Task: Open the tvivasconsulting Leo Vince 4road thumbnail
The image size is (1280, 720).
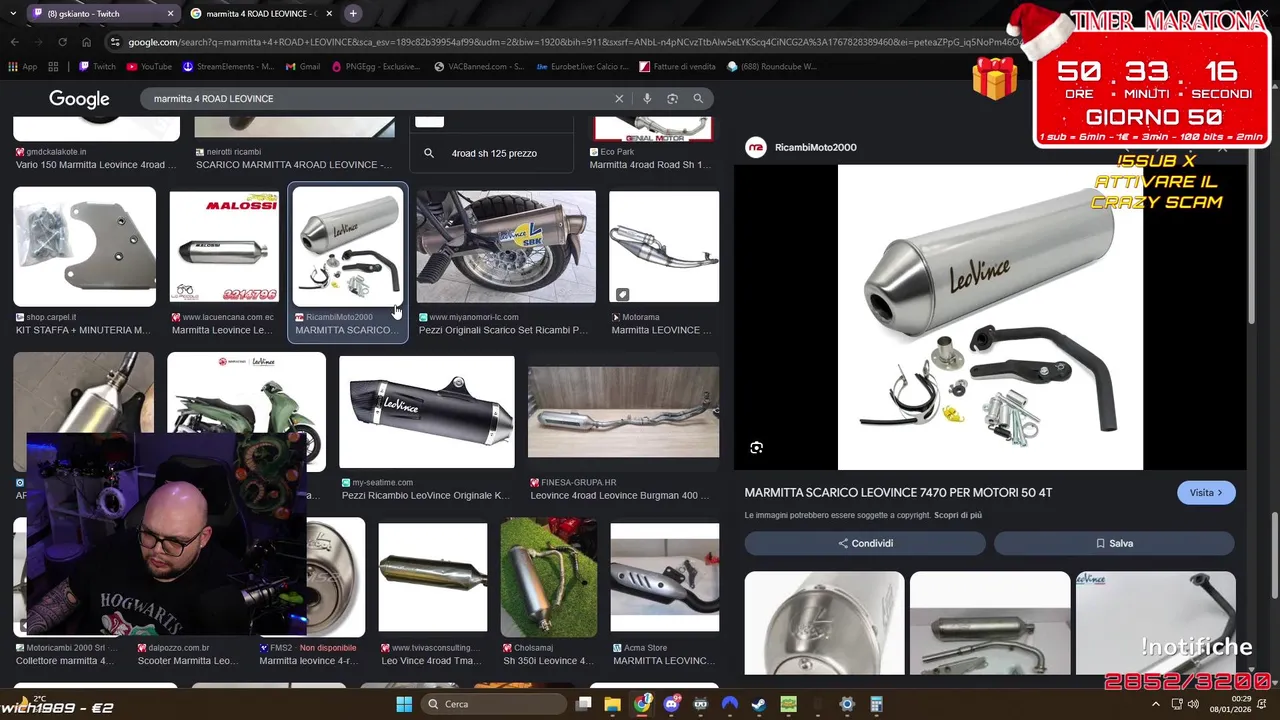Action: 433,578
